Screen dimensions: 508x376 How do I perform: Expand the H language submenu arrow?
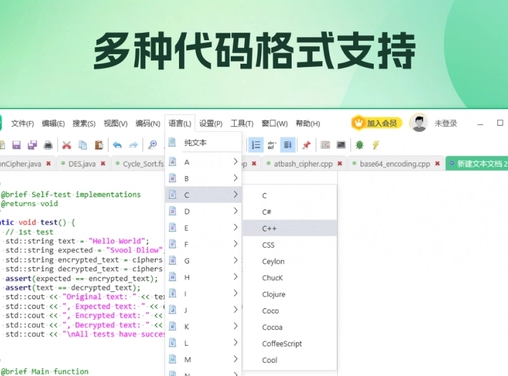pyautogui.click(x=235, y=277)
